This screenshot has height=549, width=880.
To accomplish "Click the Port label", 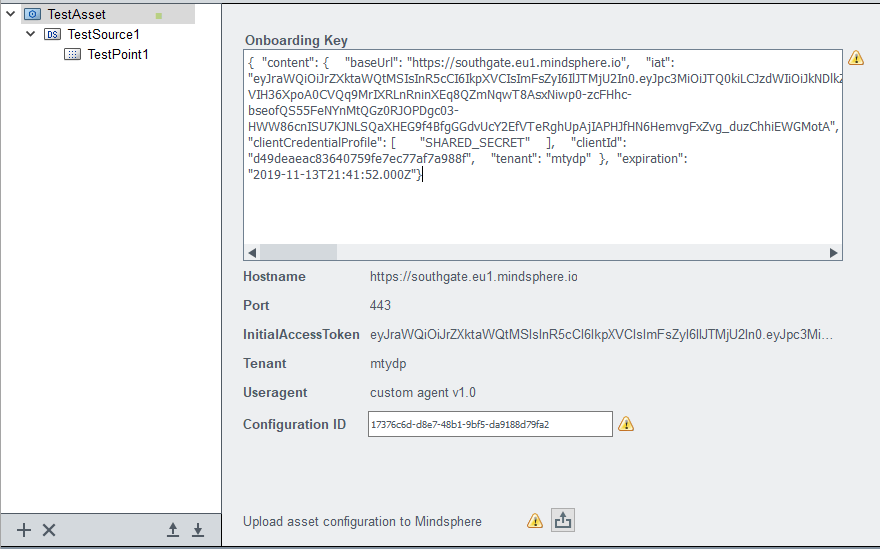I will pos(256,305).
